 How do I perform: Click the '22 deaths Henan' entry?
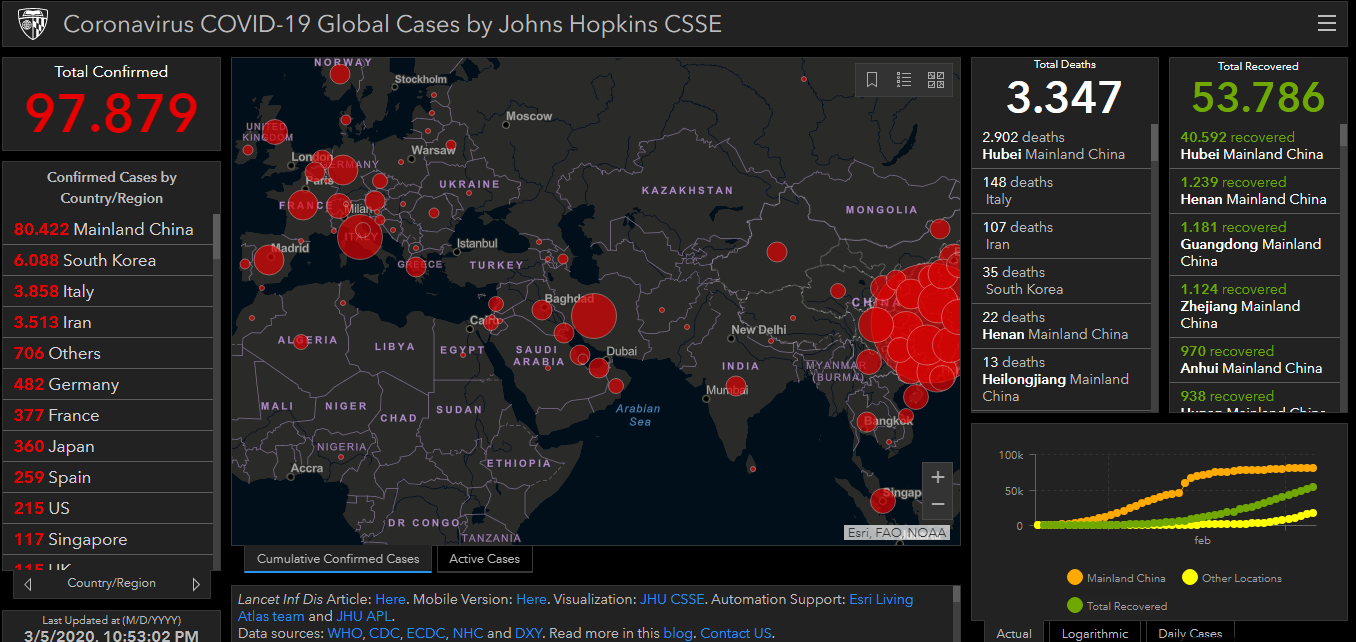(1061, 326)
